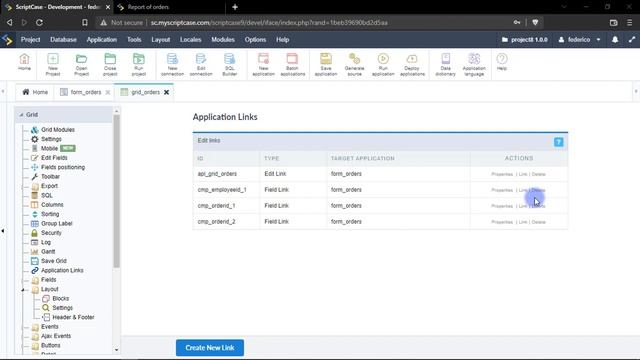Close the grid_orders tab
Screen dimensions: 640x360
coord(167,92)
